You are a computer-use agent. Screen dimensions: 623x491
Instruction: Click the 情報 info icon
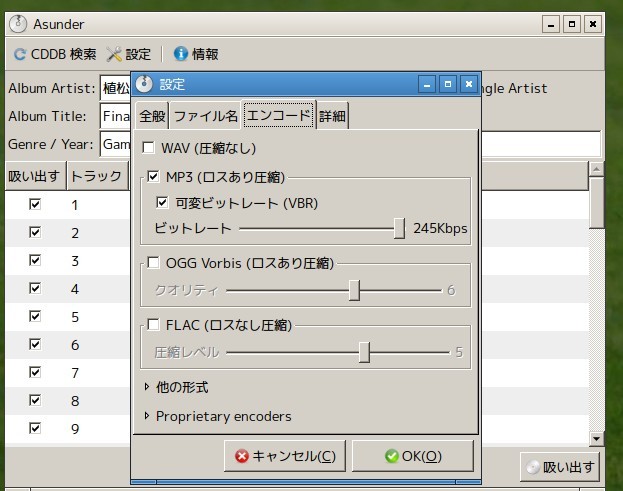180,54
